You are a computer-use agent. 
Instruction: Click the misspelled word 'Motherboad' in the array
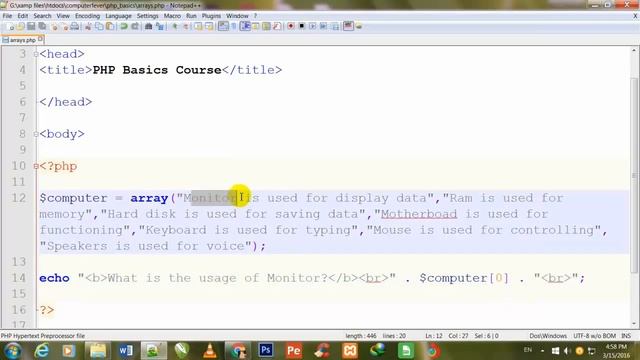click(x=419, y=214)
